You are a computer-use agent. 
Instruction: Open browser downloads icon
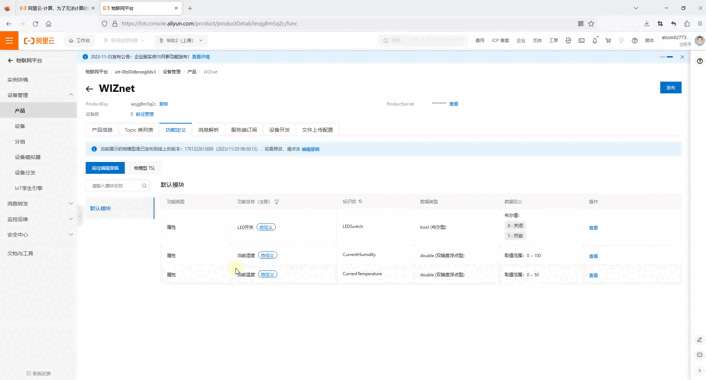coord(647,23)
